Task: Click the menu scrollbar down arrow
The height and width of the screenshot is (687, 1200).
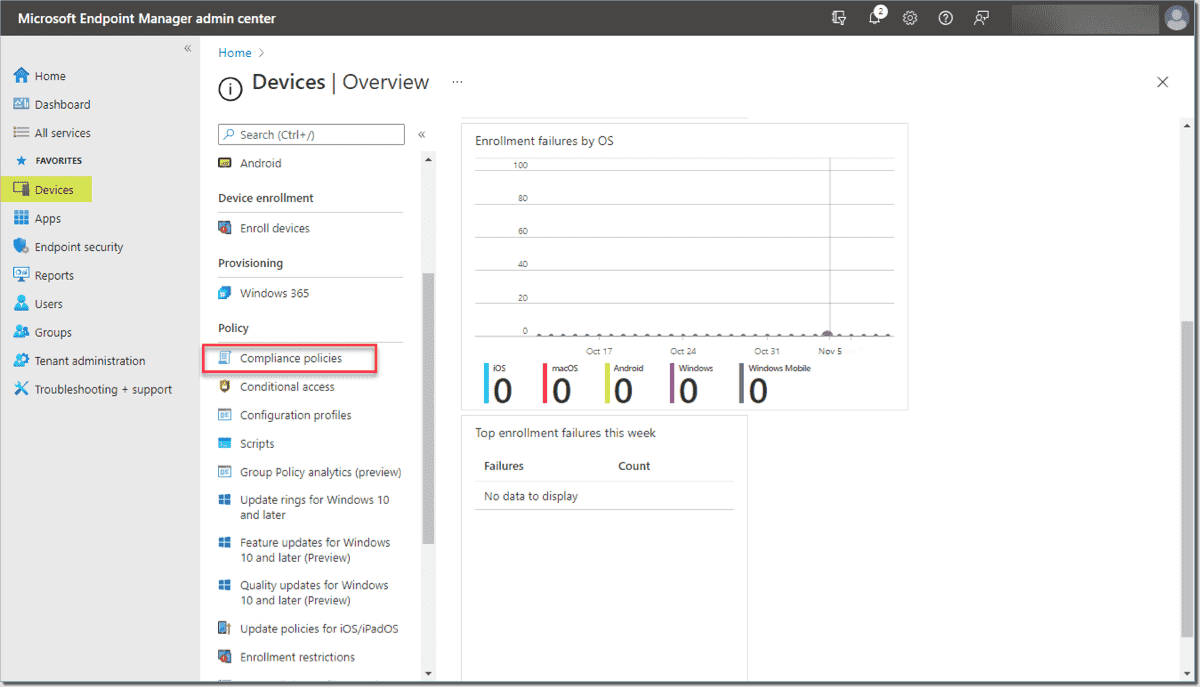Action: point(428,673)
